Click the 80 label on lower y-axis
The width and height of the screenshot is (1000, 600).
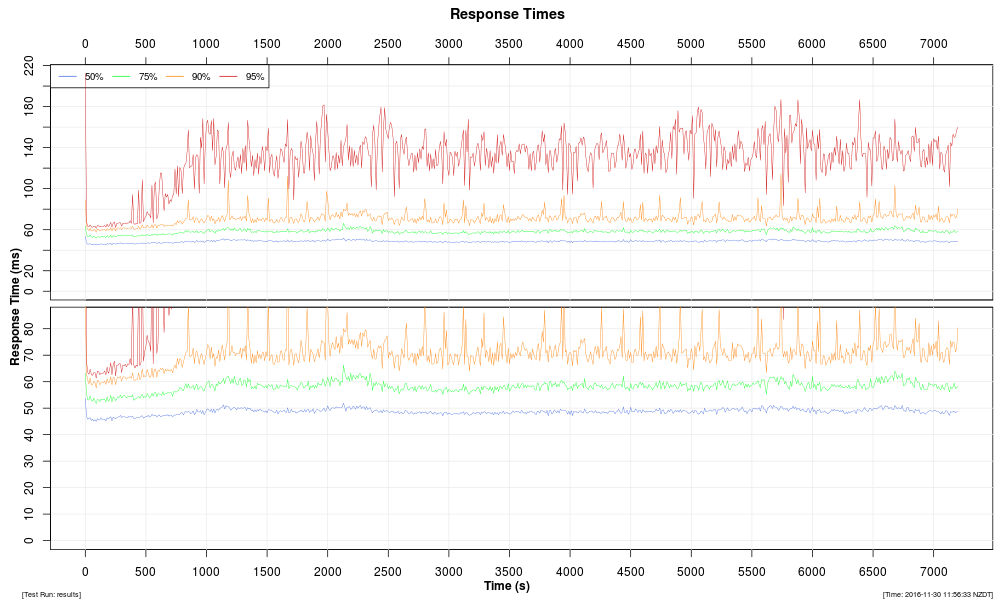tap(29, 328)
